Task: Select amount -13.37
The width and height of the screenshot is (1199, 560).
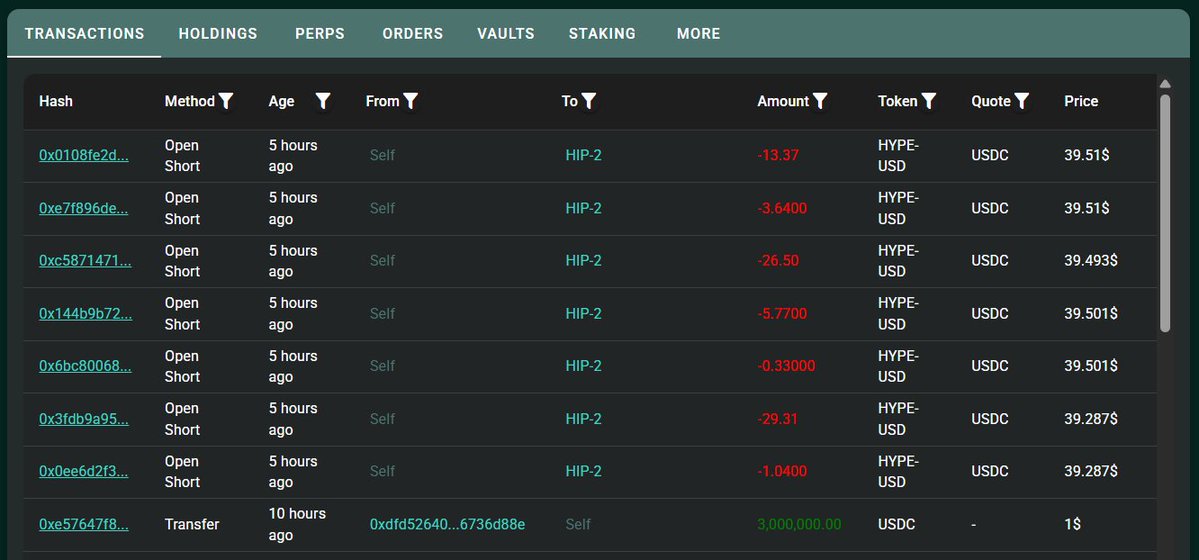Action: 778,155
